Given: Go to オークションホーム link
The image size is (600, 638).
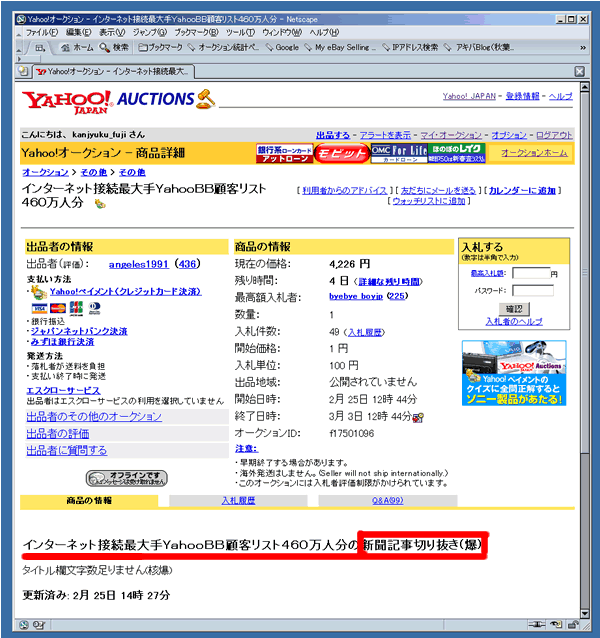Looking at the screenshot, I should [534, 153].
